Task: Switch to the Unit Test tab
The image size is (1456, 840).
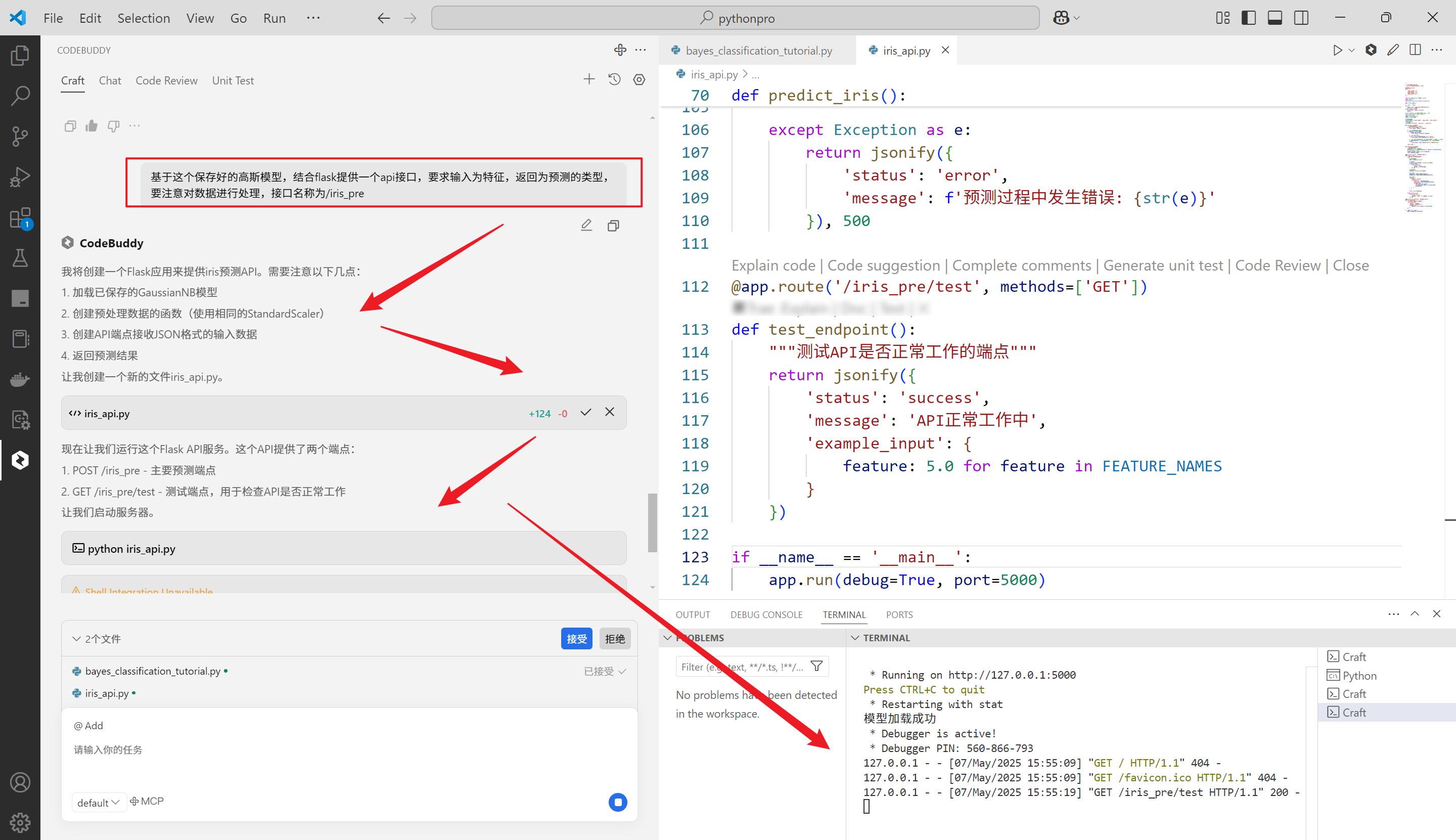Action: click(233, 81)
